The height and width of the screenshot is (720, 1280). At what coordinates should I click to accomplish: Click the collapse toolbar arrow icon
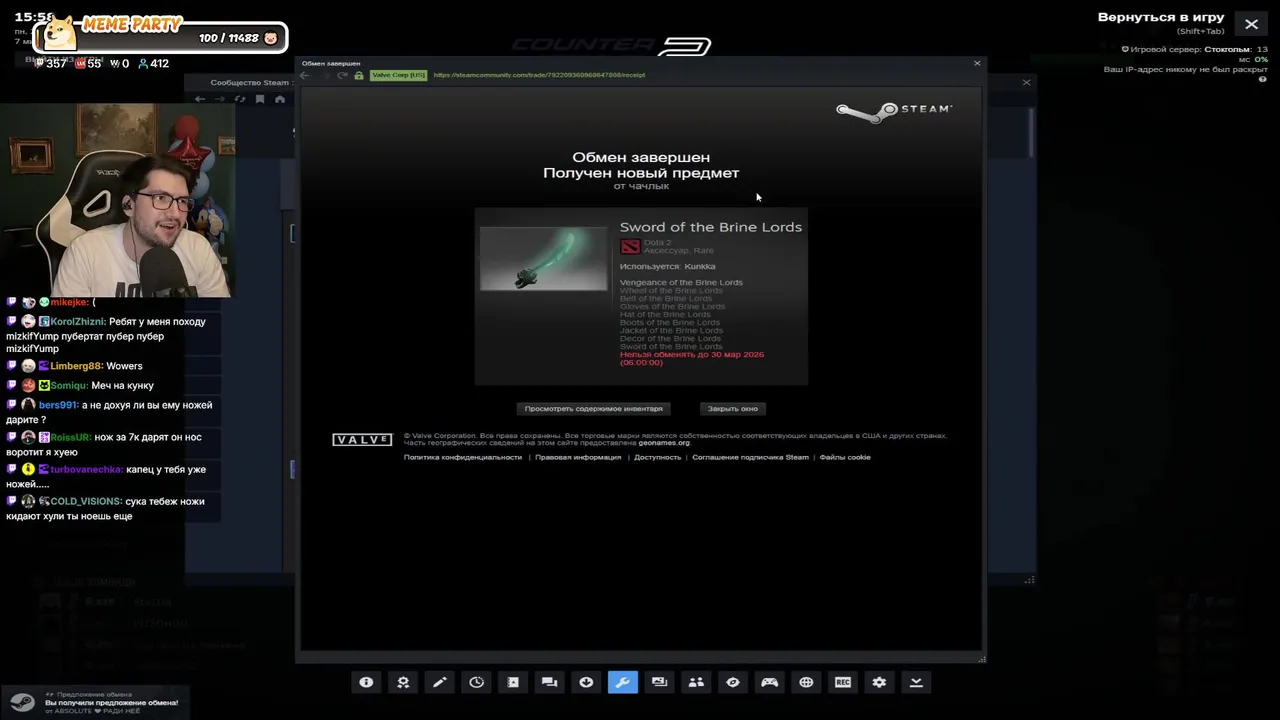pos(916,682)
